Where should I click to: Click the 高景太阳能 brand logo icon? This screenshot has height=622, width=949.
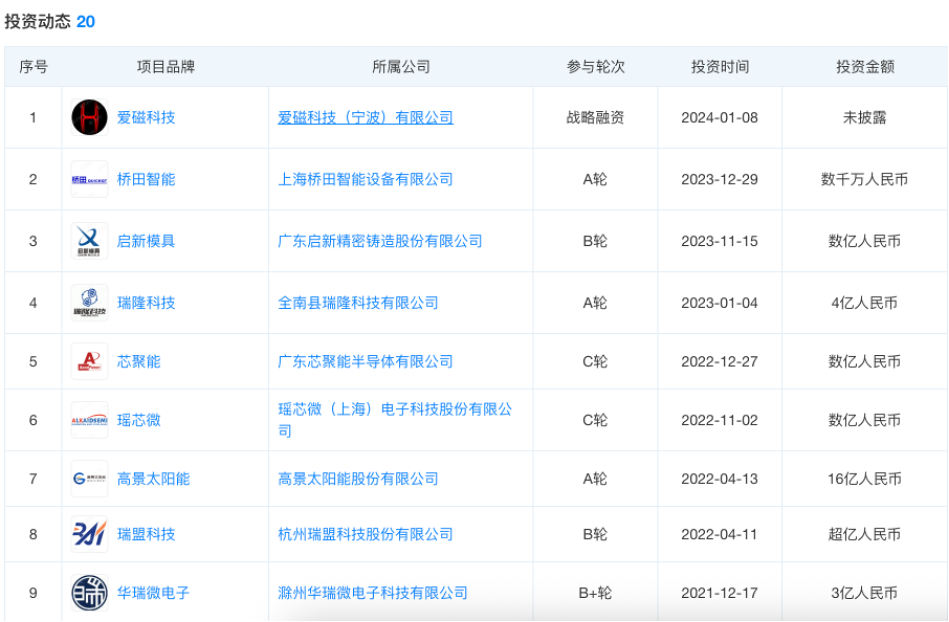(x=90, y=479)
